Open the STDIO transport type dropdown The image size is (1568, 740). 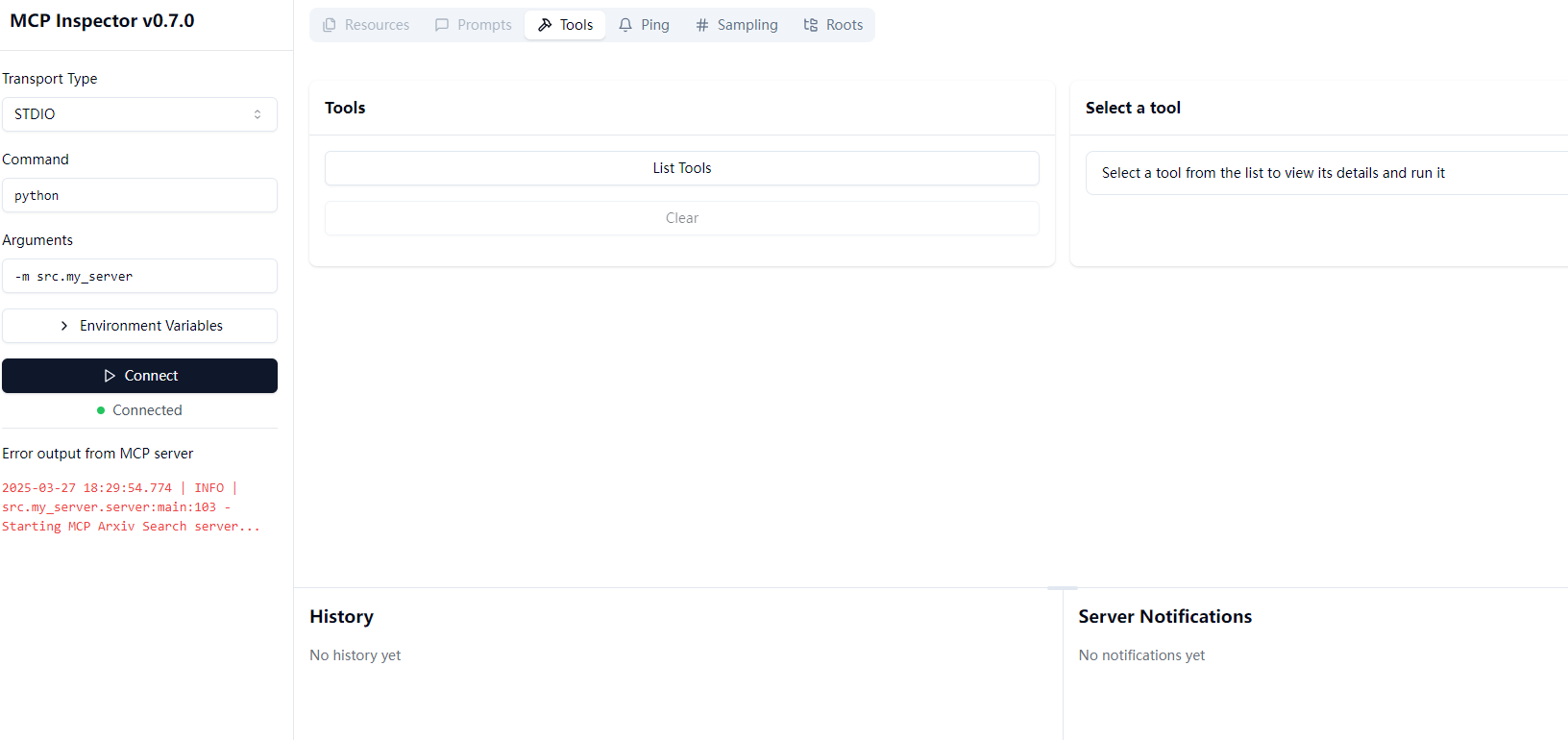point(139,114)
